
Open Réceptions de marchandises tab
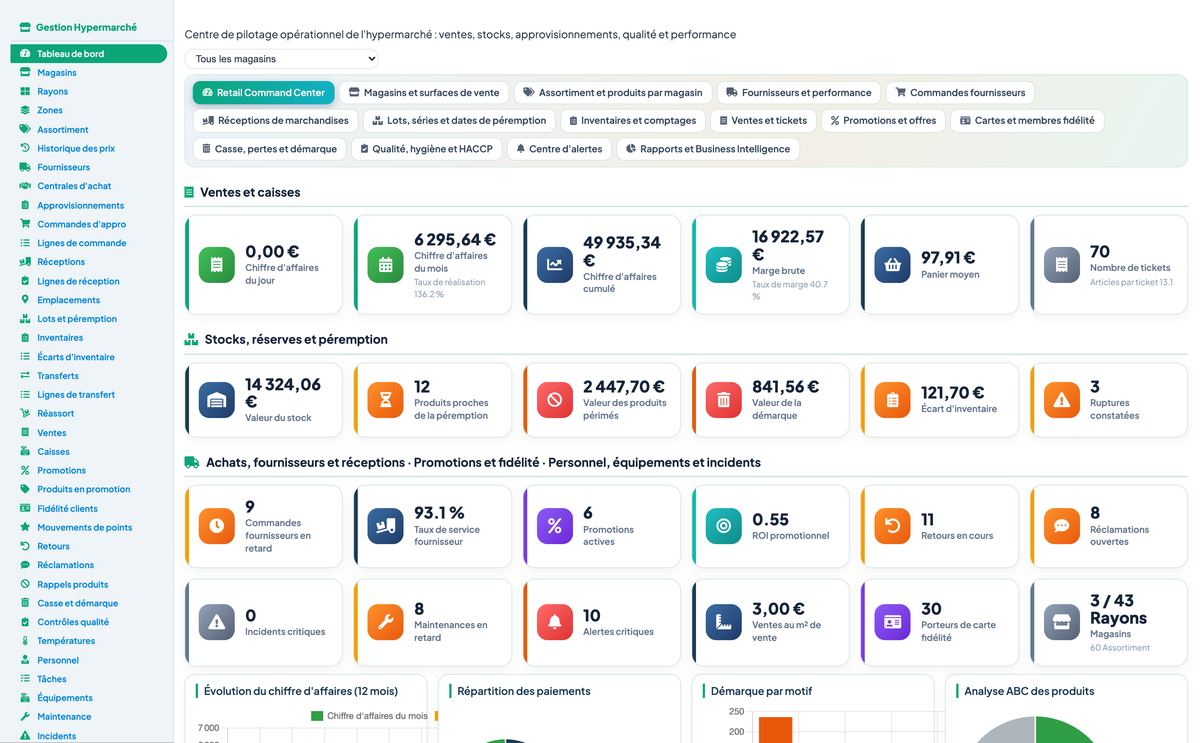[275, 121]
